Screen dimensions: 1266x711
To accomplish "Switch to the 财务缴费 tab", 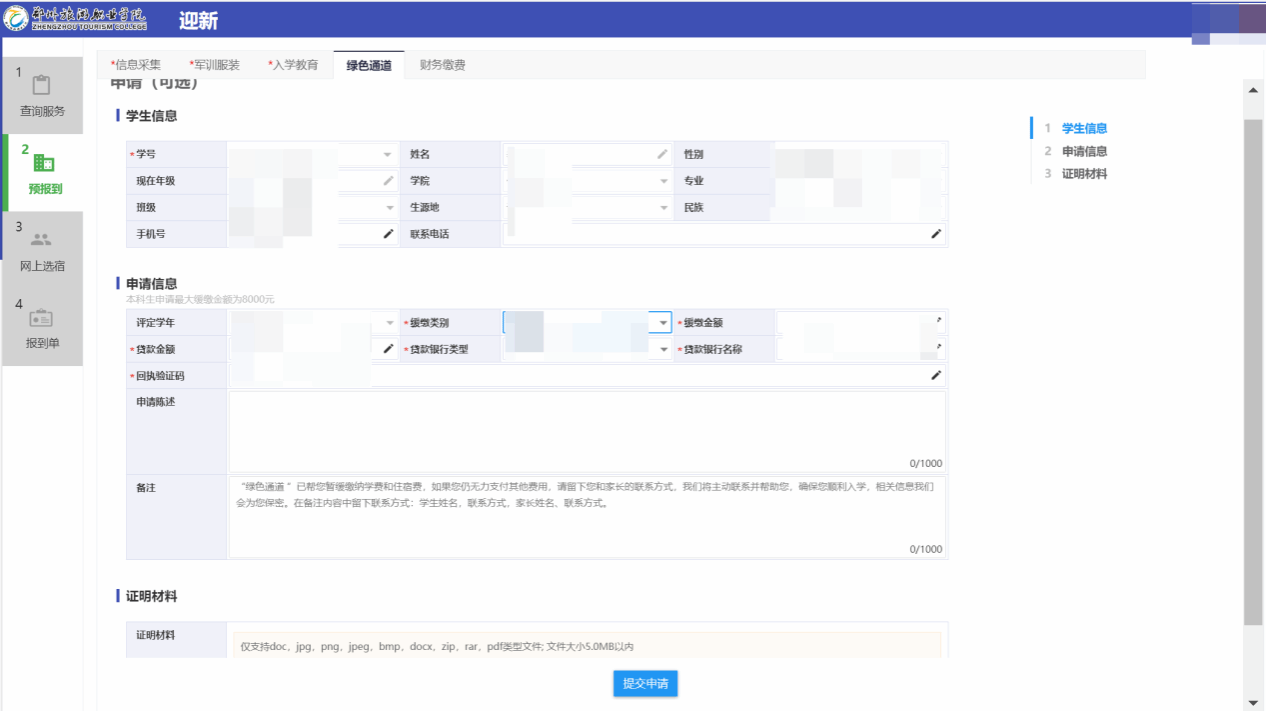I will point(442,65).
